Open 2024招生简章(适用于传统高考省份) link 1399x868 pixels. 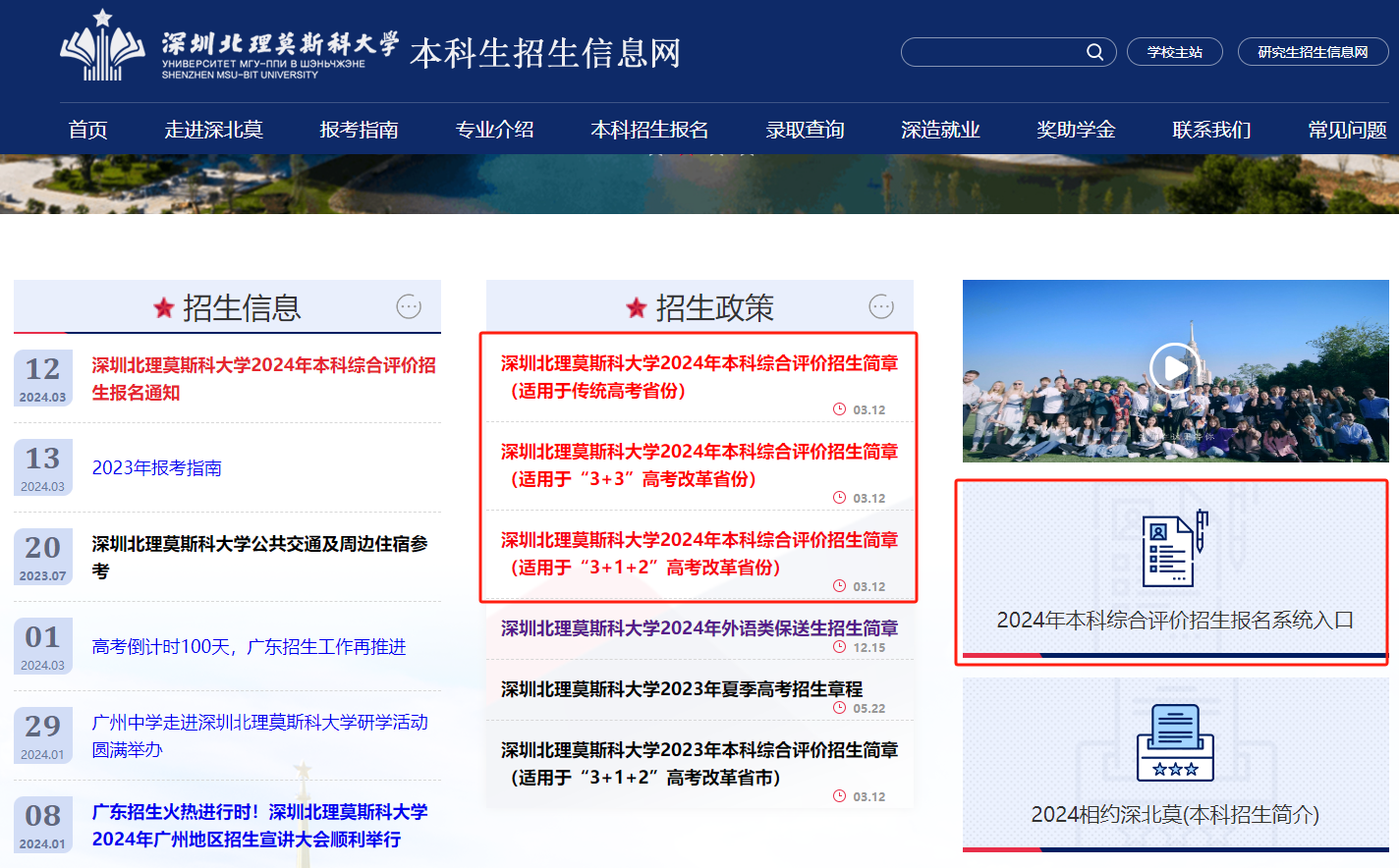[x=699, y=377]
